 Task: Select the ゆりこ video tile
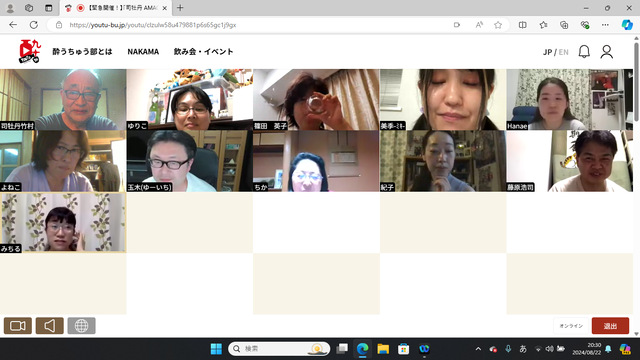coord(190,100)
